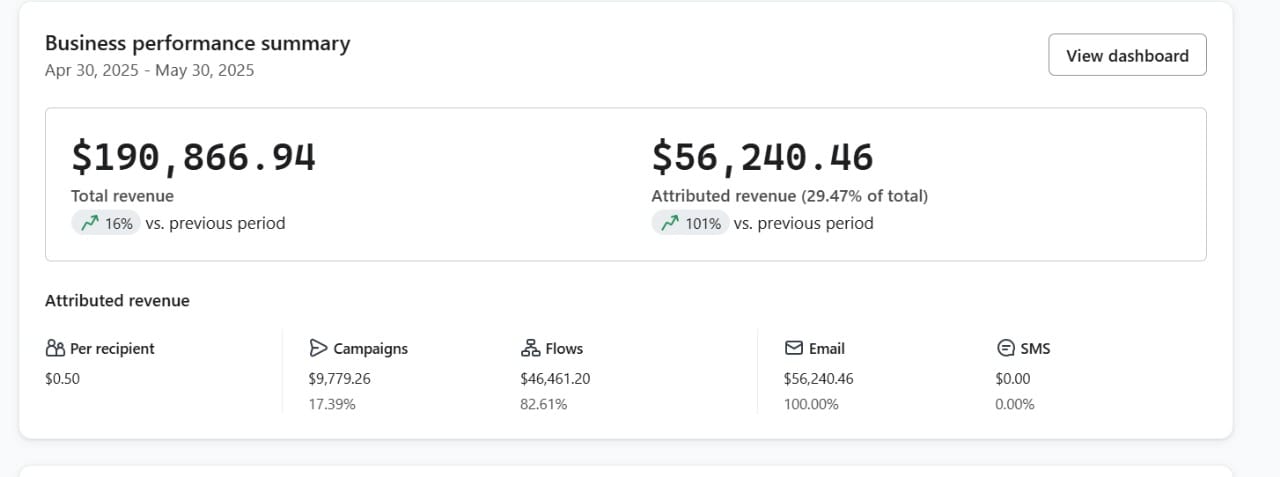Select the $190,866.94 total revenue figure
Viewport: 1280px width, 477px height.
point(193,157)
